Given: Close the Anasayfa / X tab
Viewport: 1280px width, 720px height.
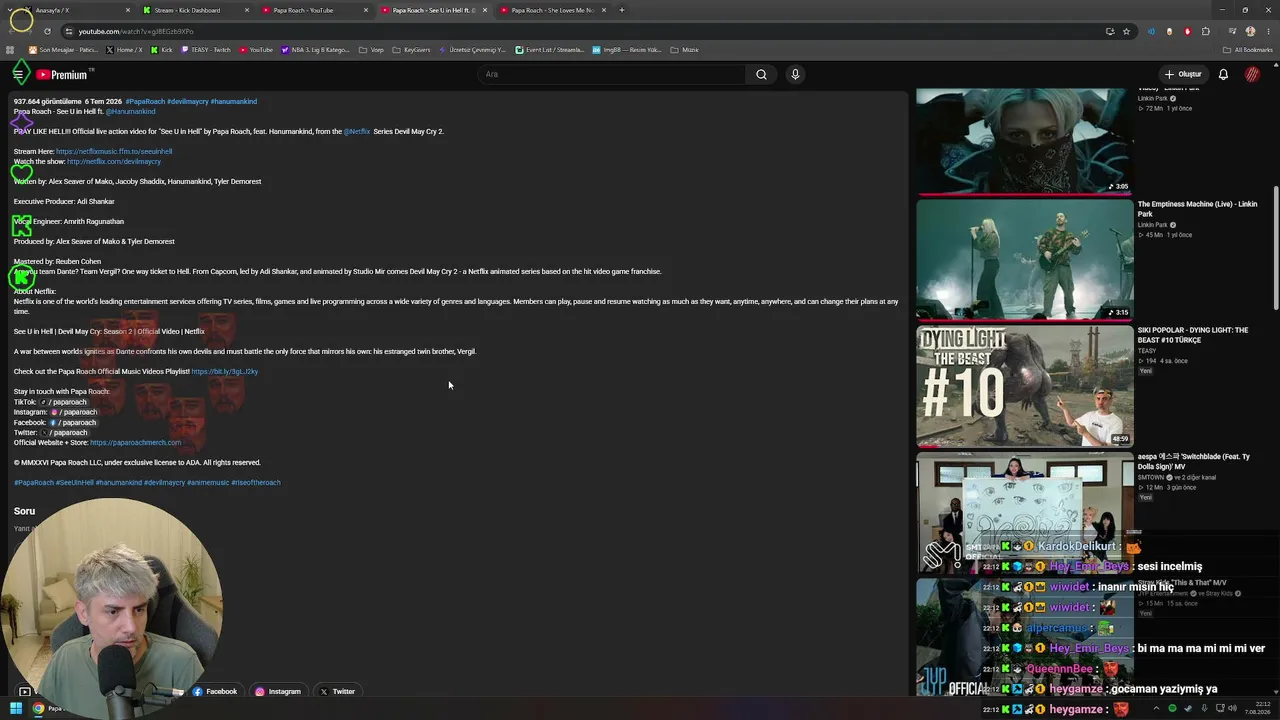Looking at the screenshot, I should pos(128,10).
